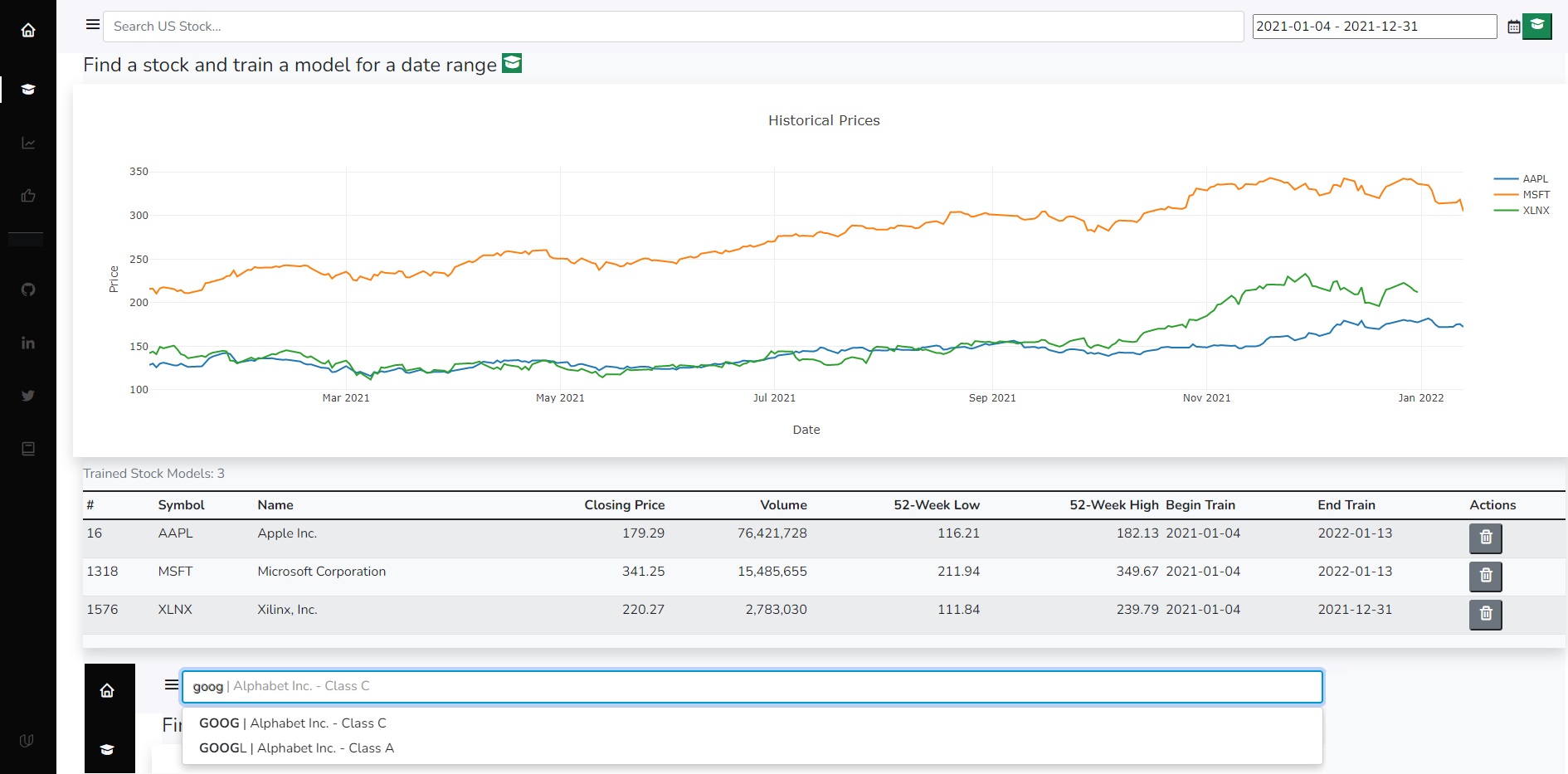
Task: Delete the MSFT trained model
Action: pyautogui.click(x=1486, y=577)
